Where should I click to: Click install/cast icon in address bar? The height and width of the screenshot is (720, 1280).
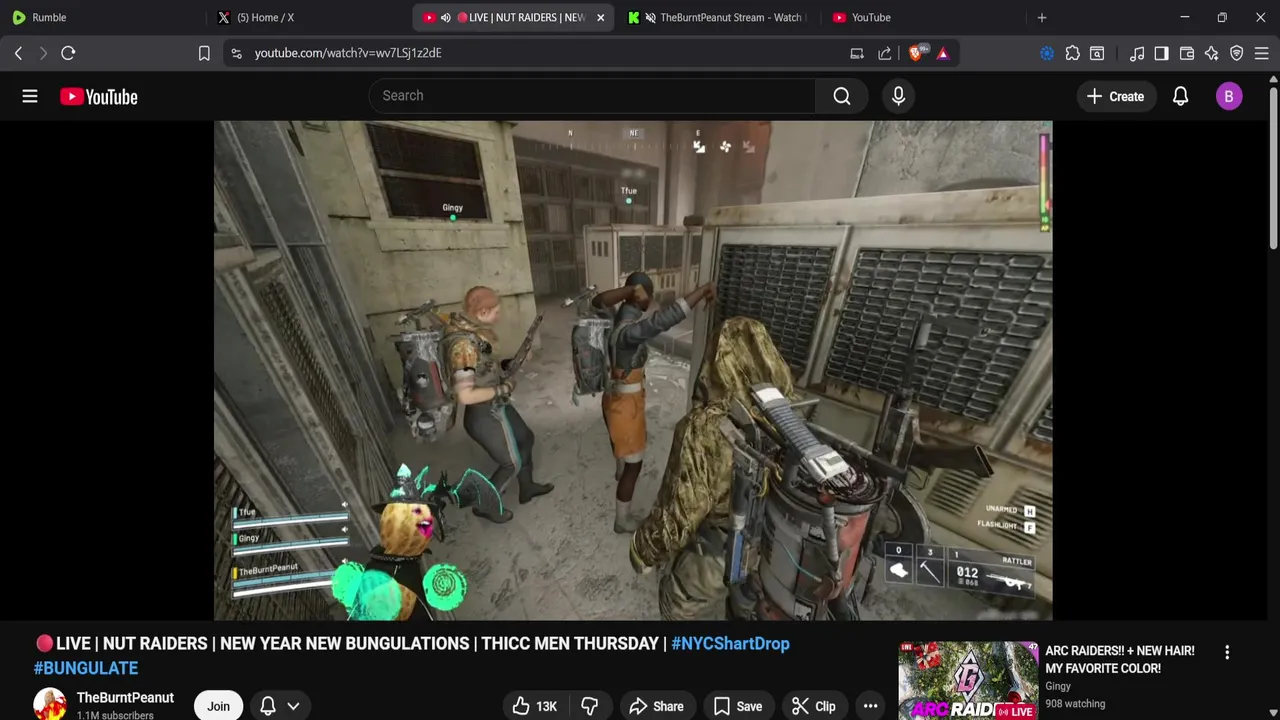click(857, 53)
